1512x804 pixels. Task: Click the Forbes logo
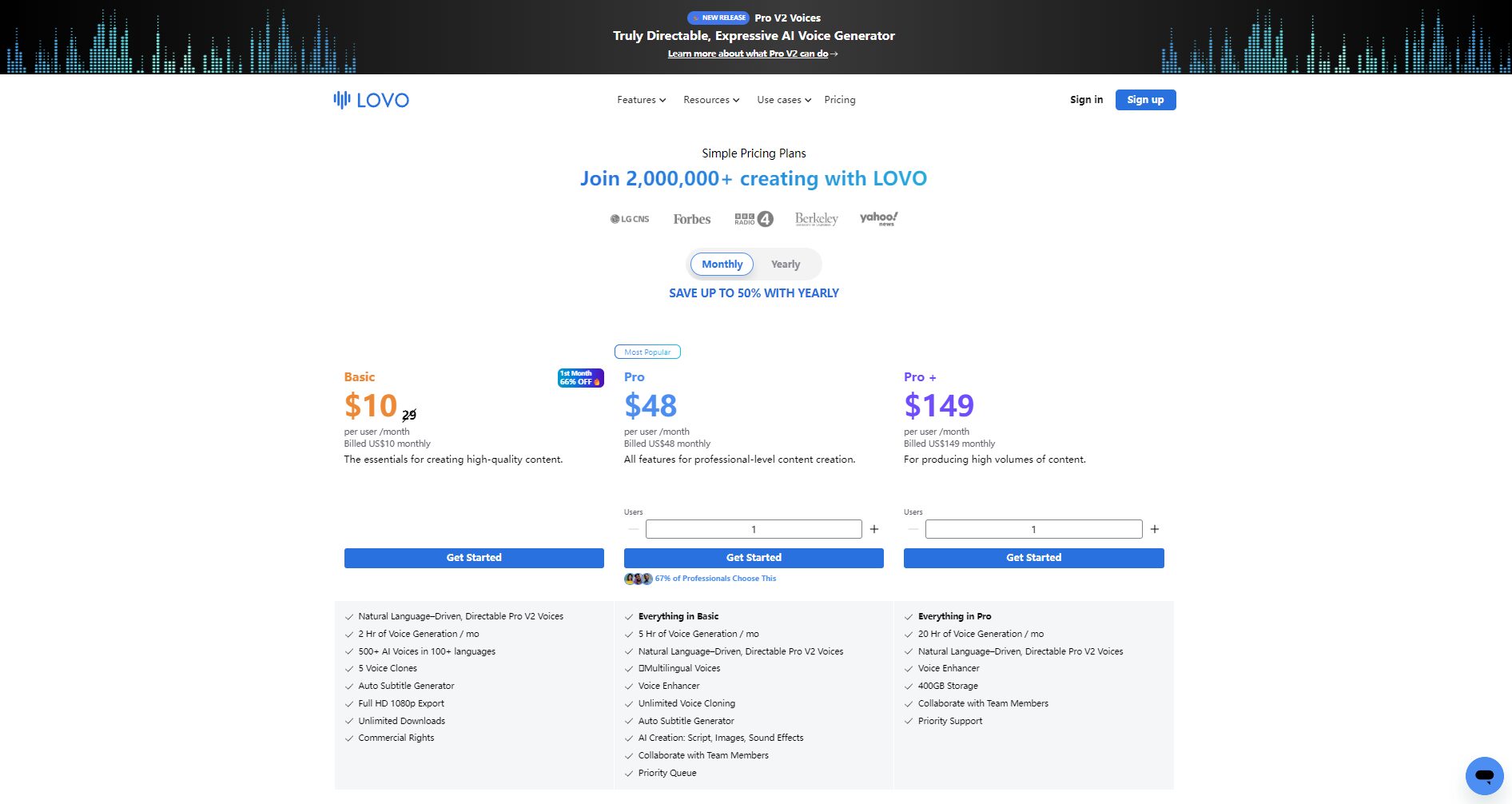(x=691, y=219)
